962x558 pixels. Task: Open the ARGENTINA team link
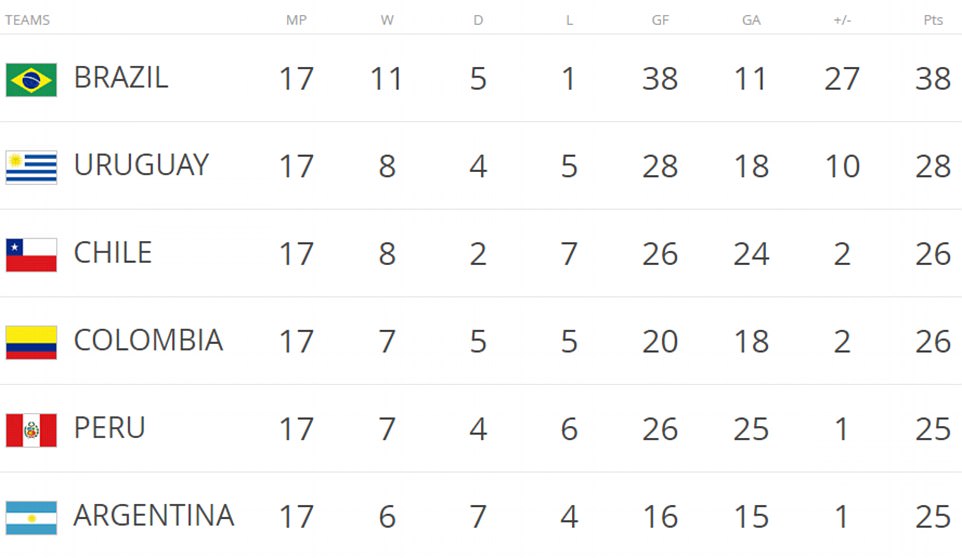pos(154,516)
